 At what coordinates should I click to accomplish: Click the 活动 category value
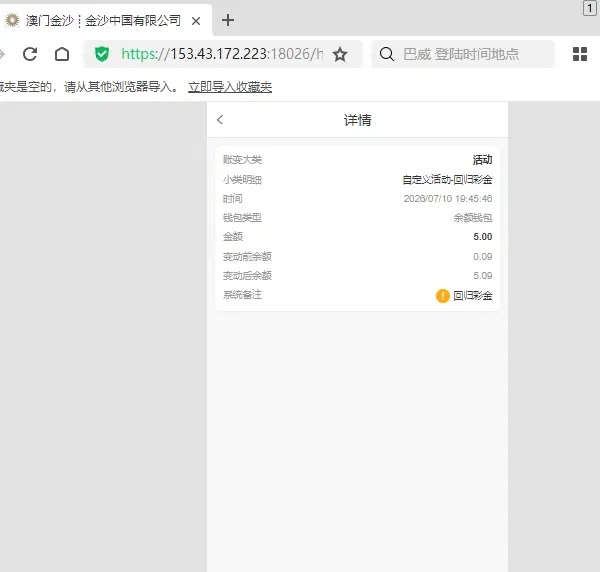coord(483,160)
